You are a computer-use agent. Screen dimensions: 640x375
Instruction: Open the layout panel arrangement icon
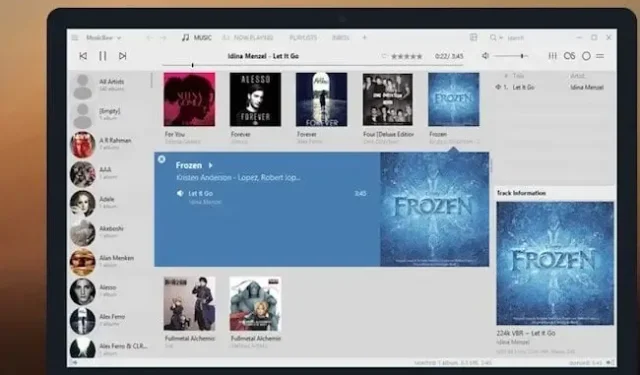click(x=473, y=38)
